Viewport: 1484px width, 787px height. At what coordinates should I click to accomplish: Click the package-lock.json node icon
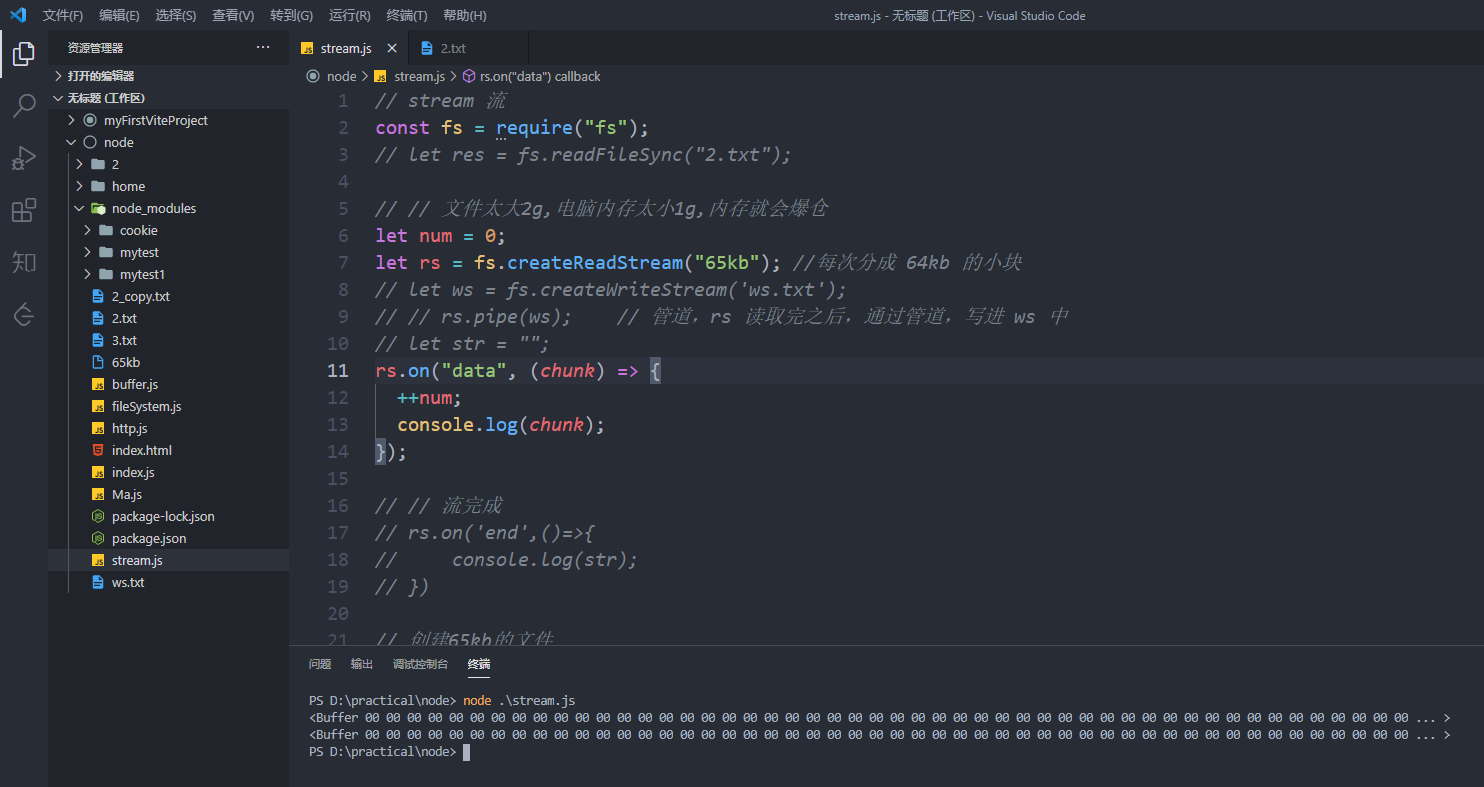point(98,516)
